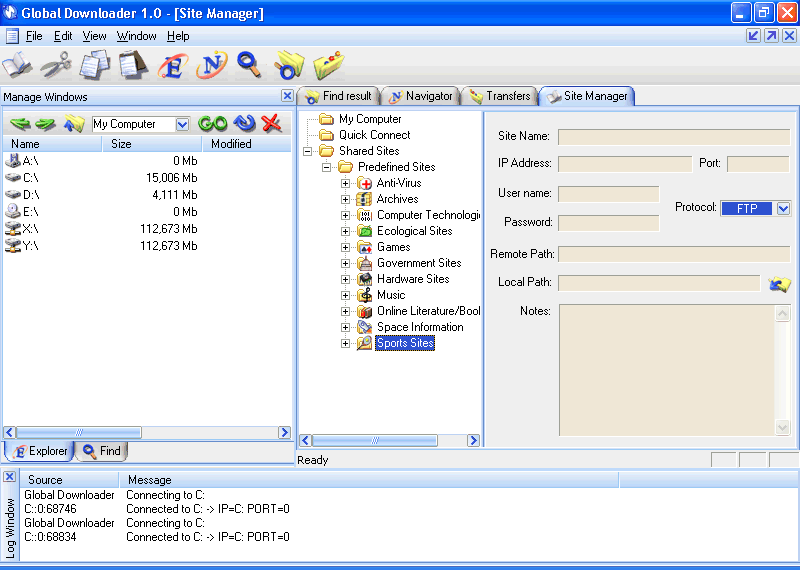Click the blue refresh icon
Screen dimensions: 800x570
coord(244,123)
